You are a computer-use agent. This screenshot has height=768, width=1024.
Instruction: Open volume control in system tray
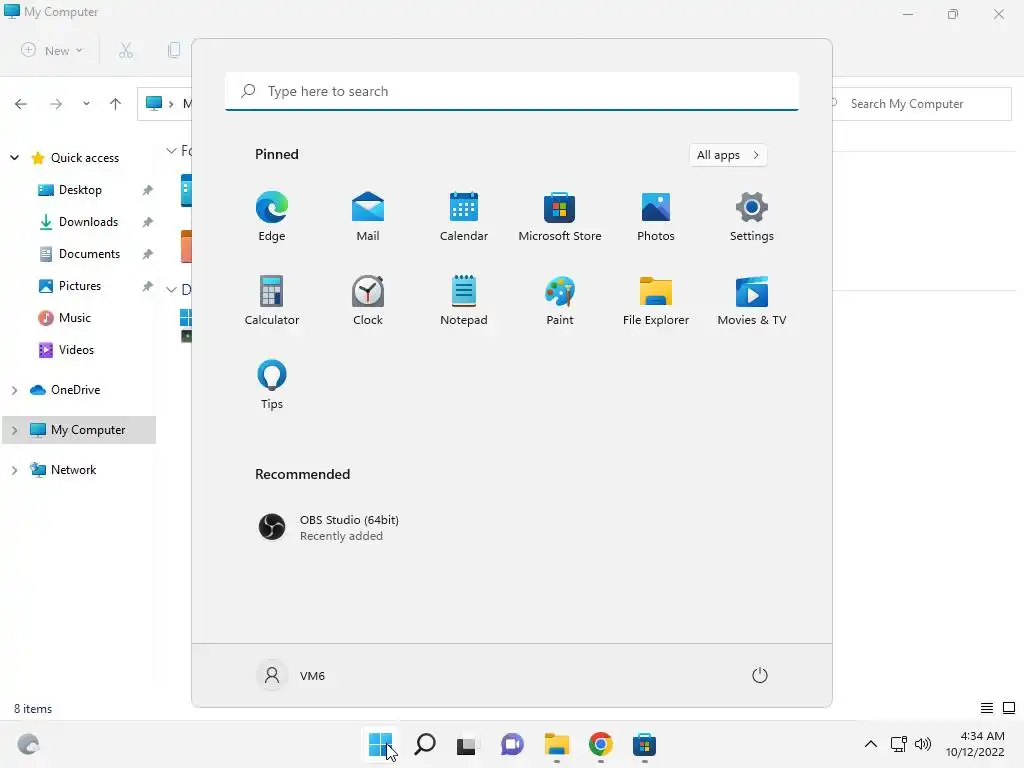(x=923, y=744)
